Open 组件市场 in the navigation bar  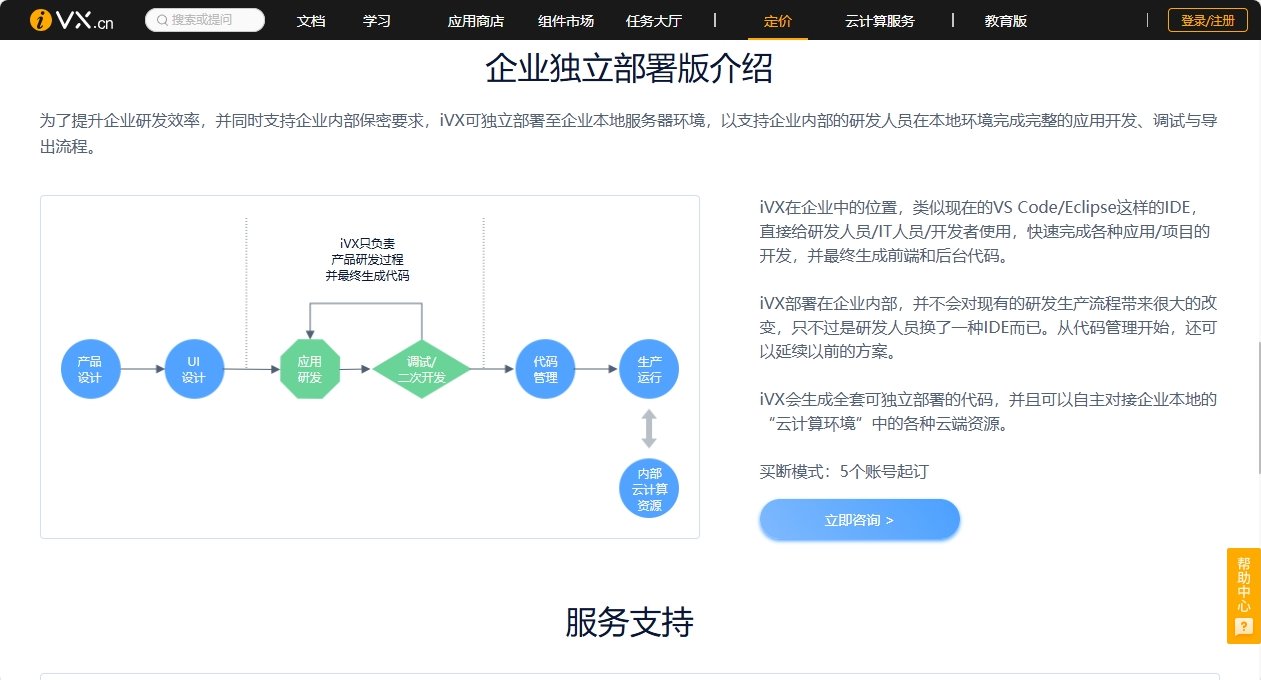point(566,20)
